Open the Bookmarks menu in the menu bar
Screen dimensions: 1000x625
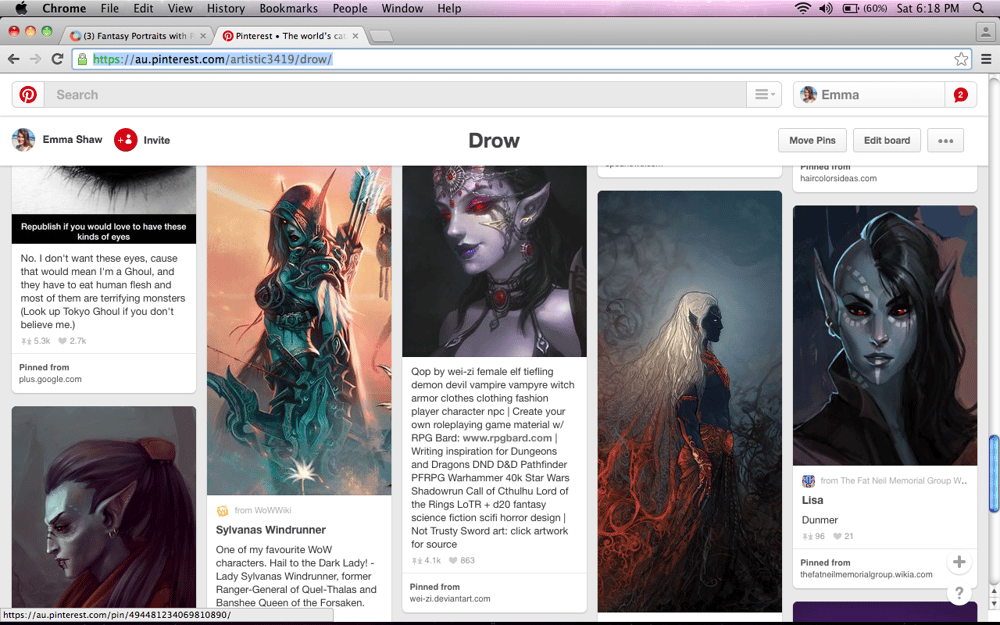[288, 8]
